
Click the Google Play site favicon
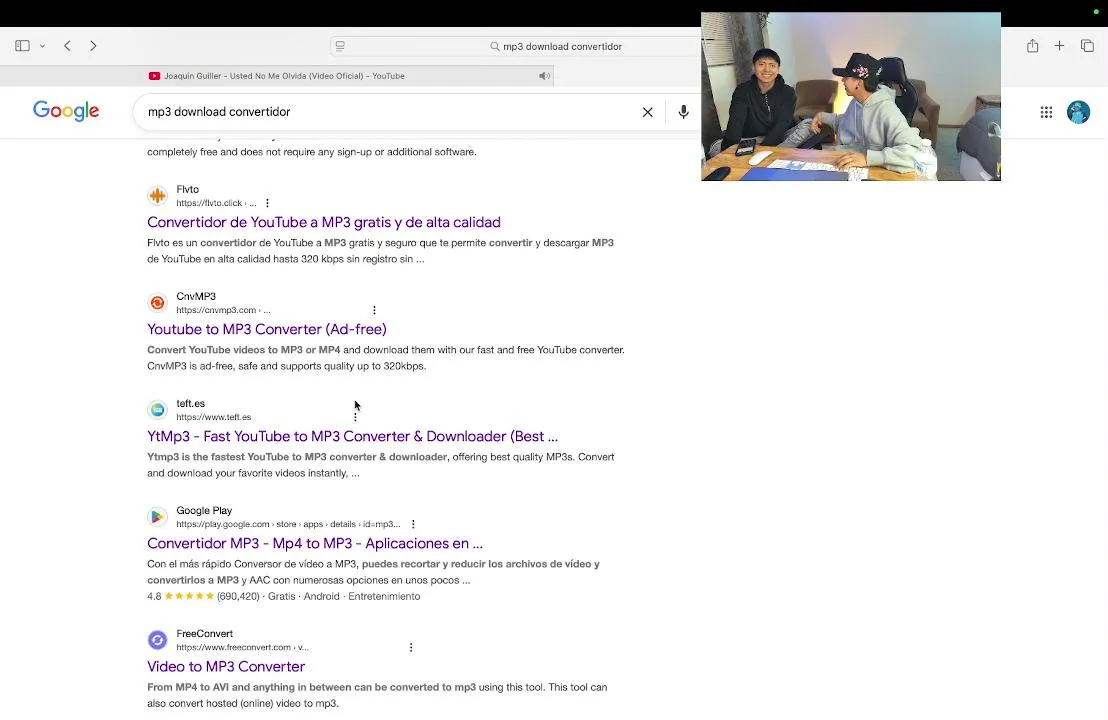coord(158,517)
